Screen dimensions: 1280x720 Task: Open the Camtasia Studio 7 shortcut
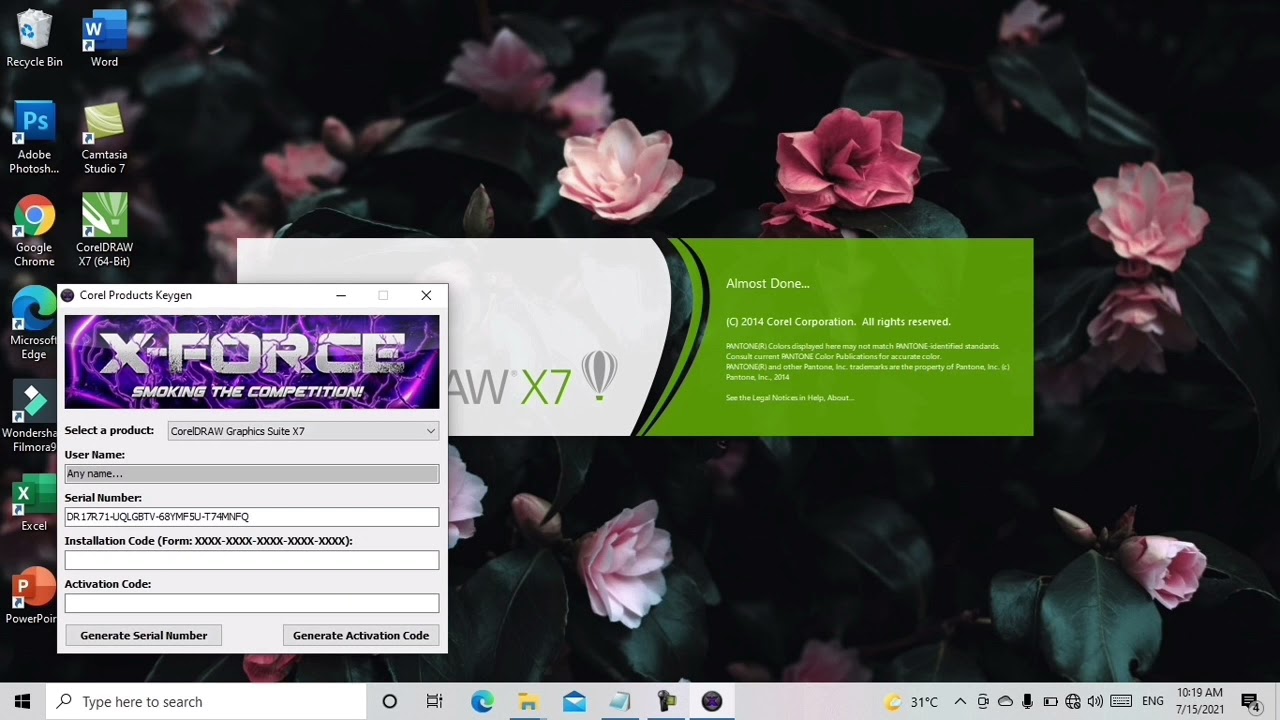[104, 138]
